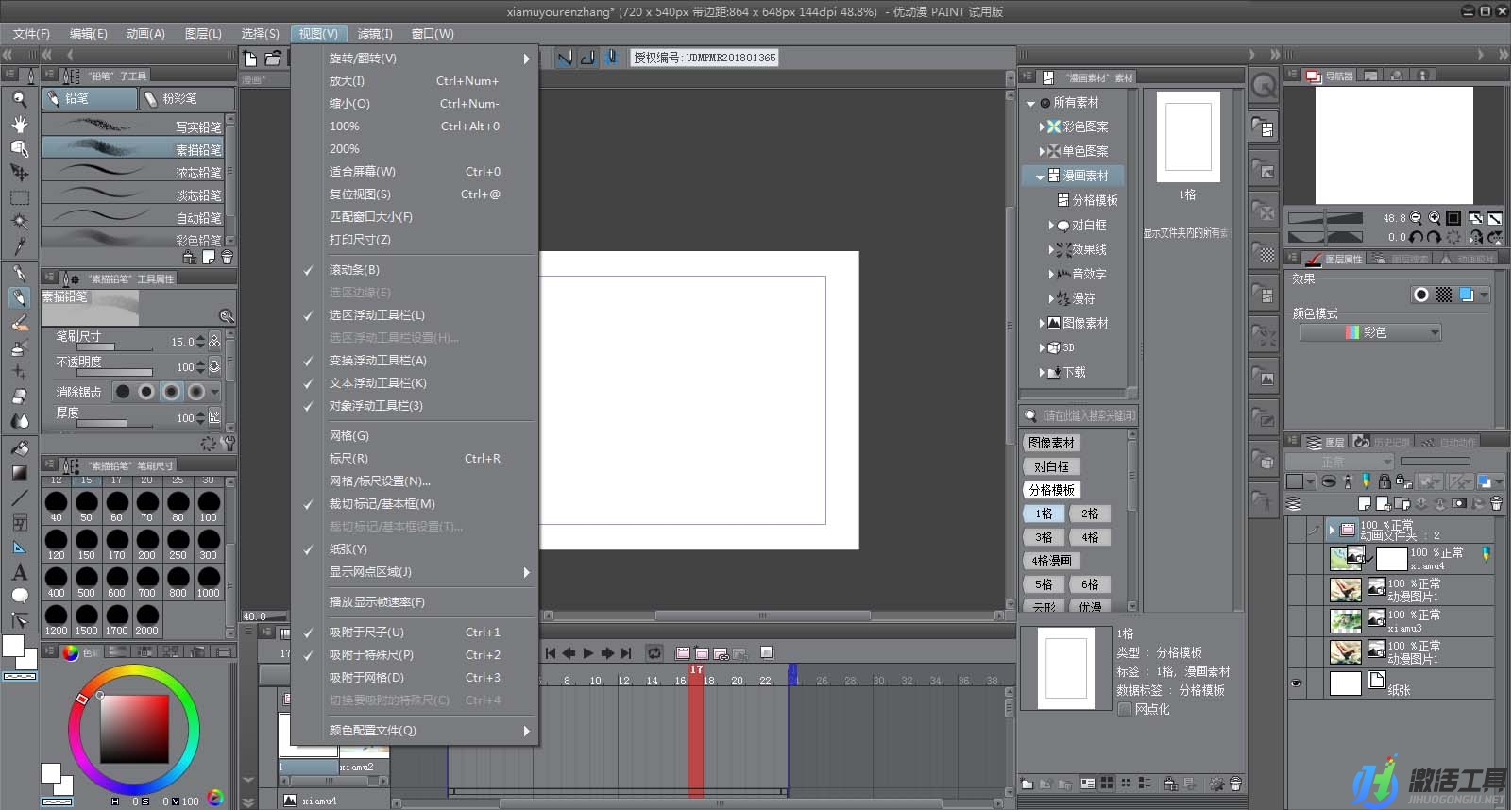The image size is (1512, 810).
Task: Adjust the 不透明度 opacity slider
Action: [x=114, y=372]
